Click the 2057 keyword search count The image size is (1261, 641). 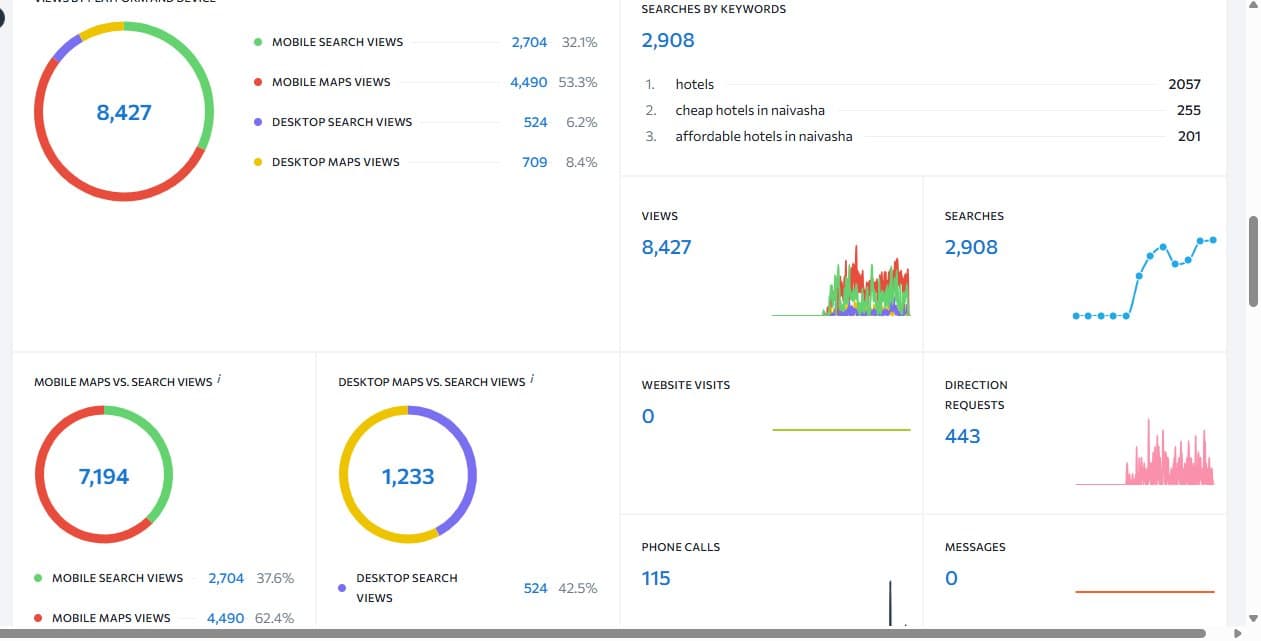click(x=1184, y=85)
